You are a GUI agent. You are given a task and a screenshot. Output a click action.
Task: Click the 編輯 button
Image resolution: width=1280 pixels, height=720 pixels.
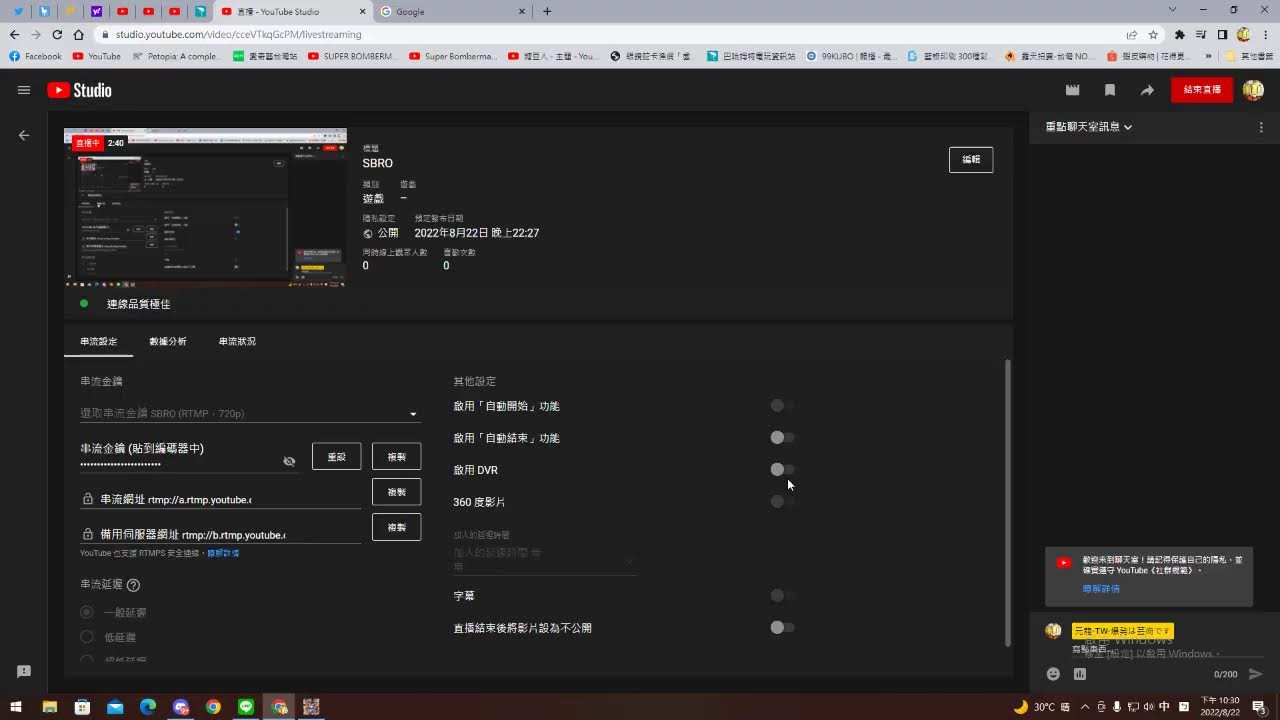click(971, 159)
